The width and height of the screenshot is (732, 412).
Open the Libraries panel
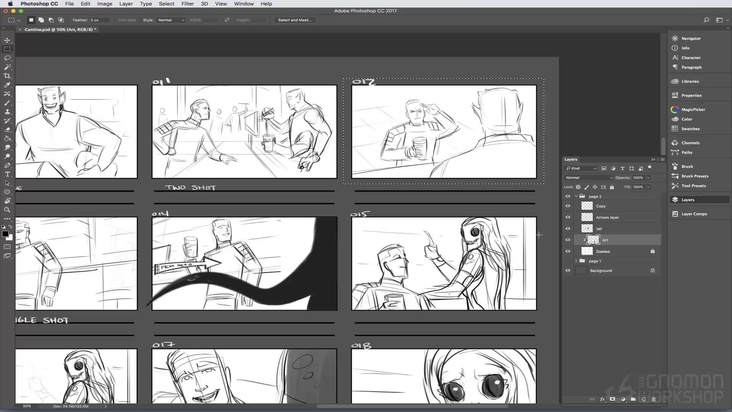pyautogui.click(x=685, y=81)
